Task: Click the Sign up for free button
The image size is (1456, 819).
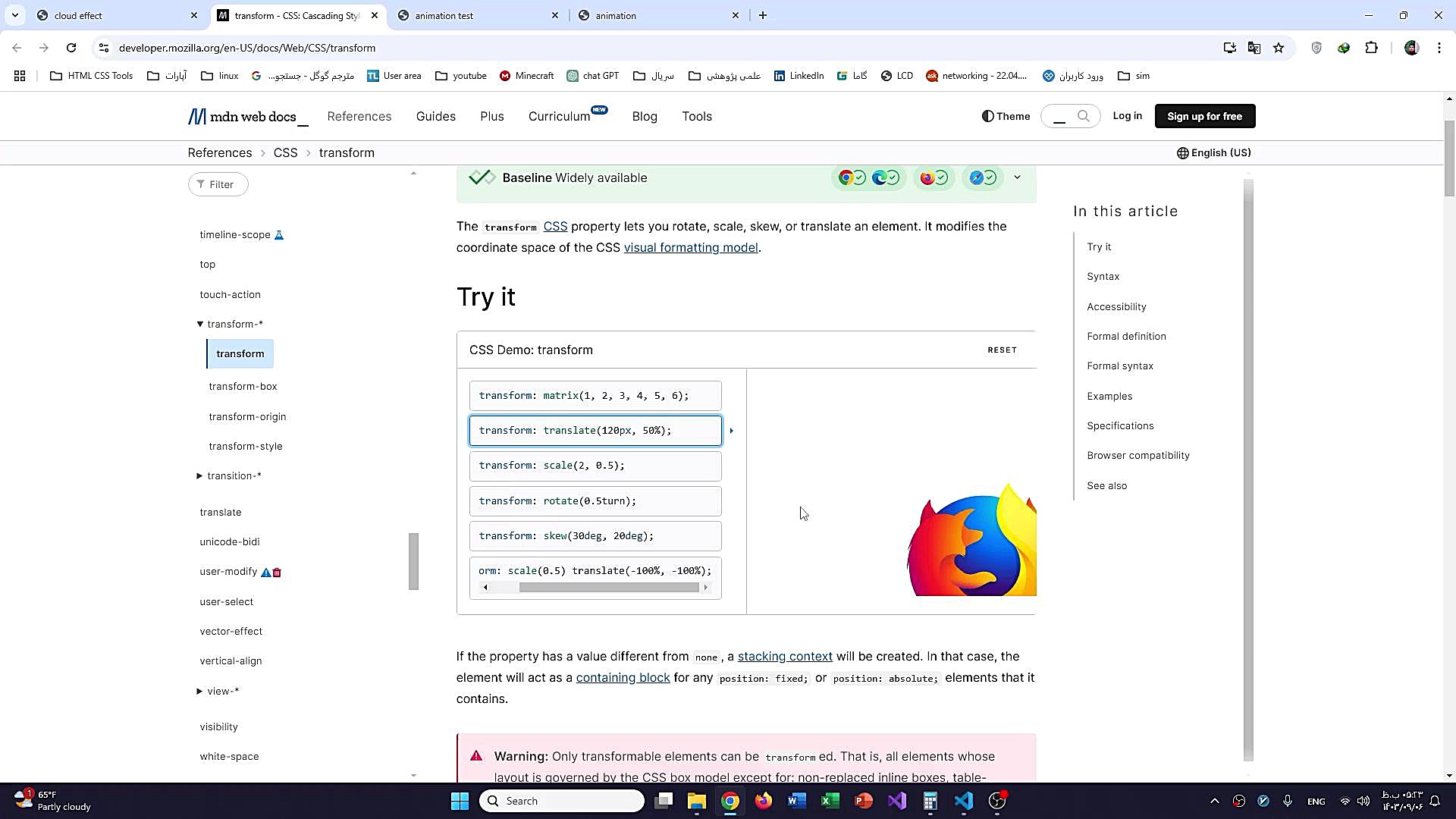Action: click(1205, 116)
